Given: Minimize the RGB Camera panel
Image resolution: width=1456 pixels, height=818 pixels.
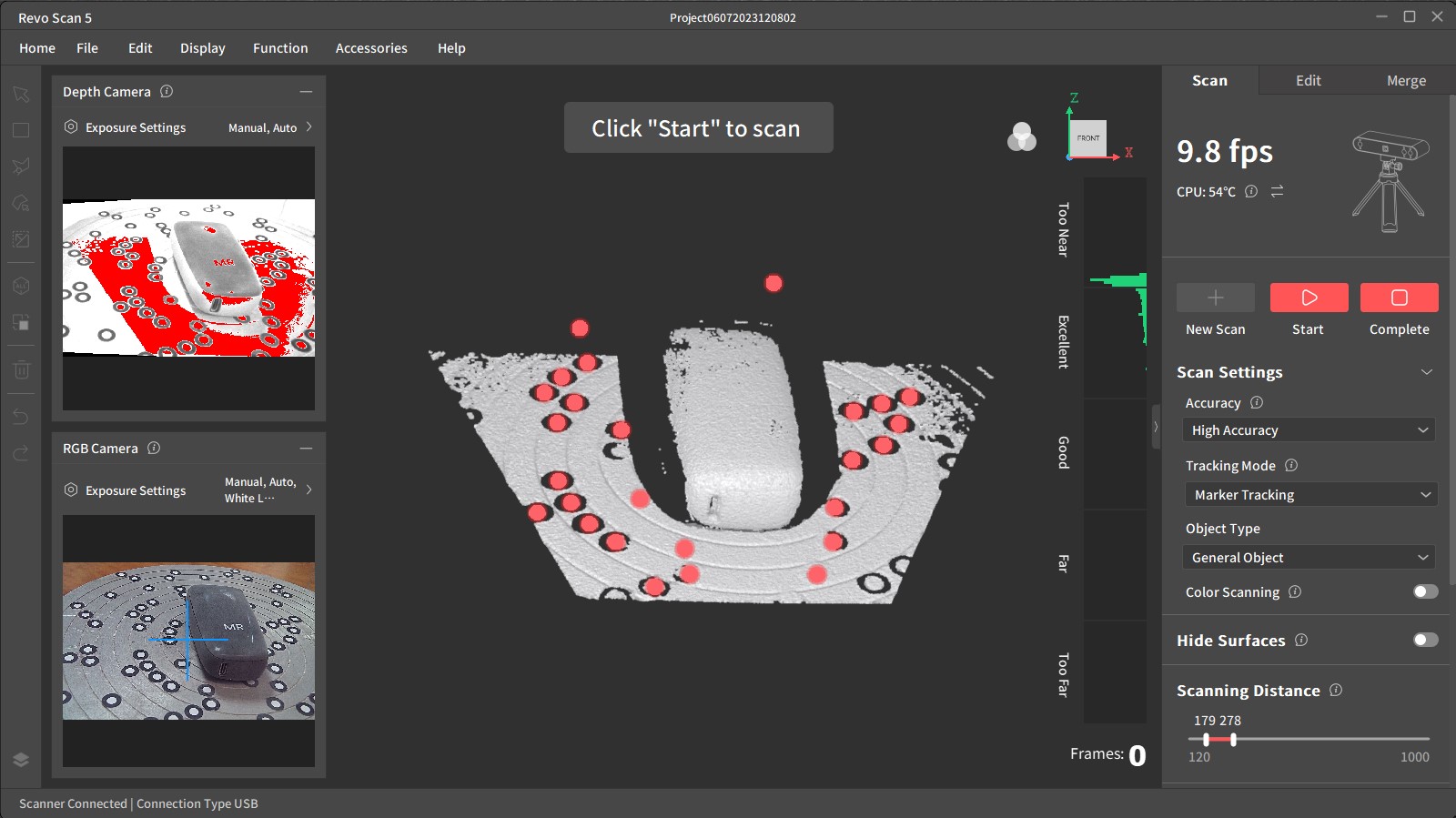Looking at the screenshot, I should coord(306,449).
